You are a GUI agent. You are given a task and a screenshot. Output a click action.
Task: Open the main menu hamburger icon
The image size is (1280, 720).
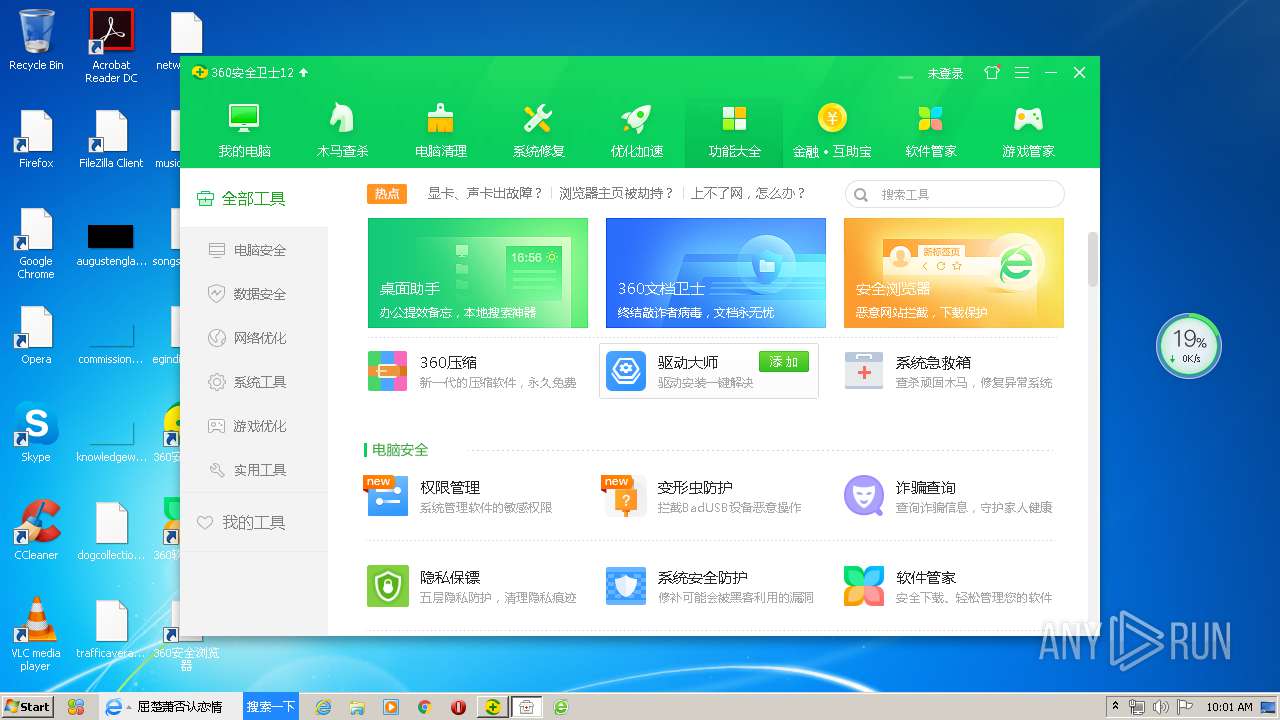point(1021,73)
